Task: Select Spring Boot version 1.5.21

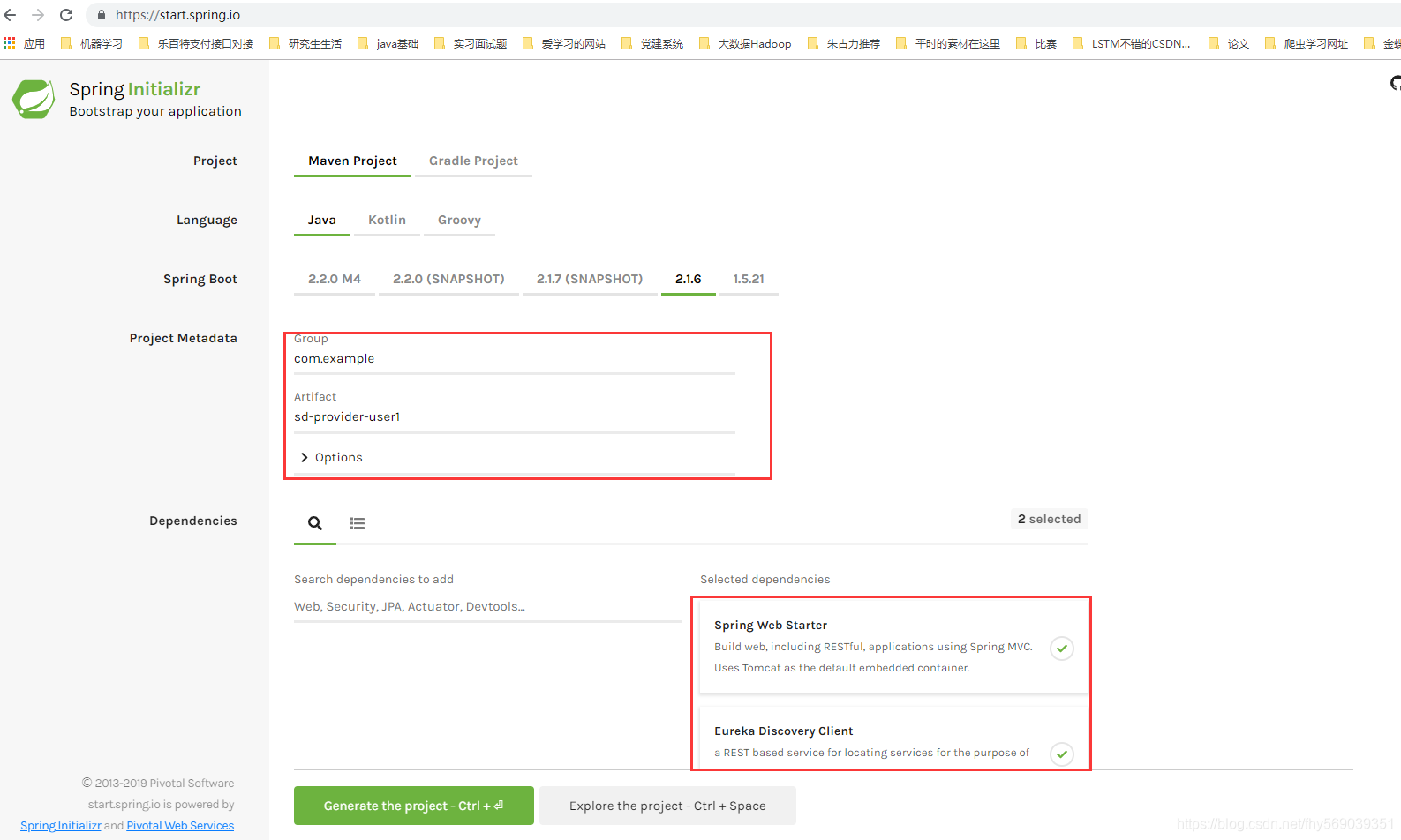Action: click(x=749, y=279)
